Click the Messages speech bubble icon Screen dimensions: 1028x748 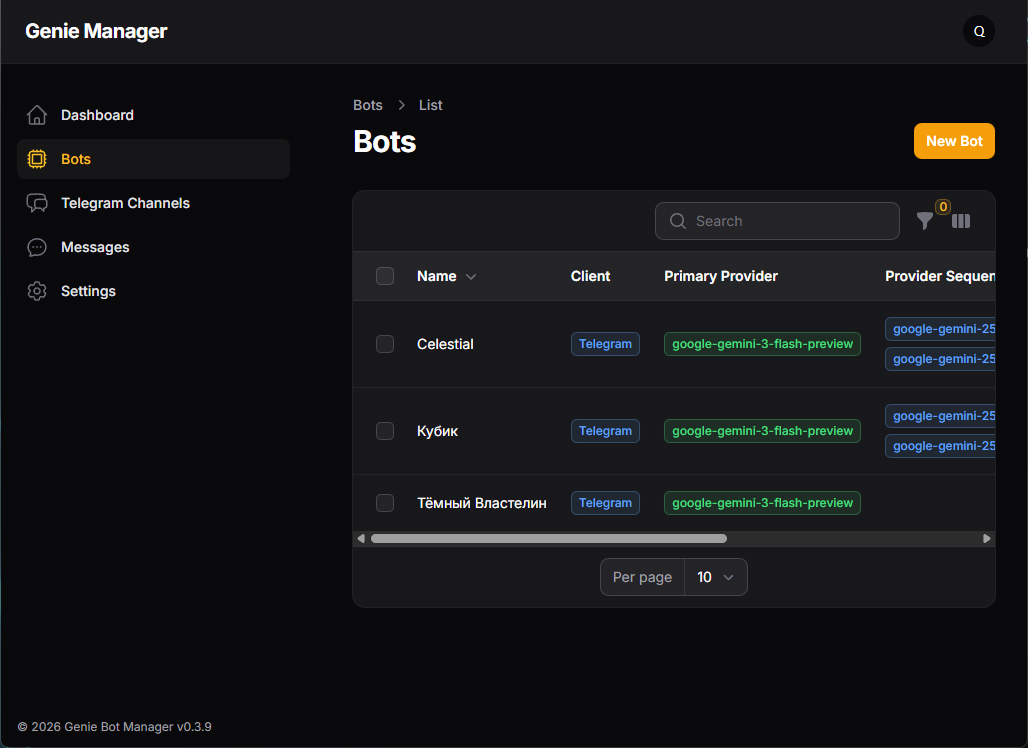pyautogui.click(x=37, y=247)
